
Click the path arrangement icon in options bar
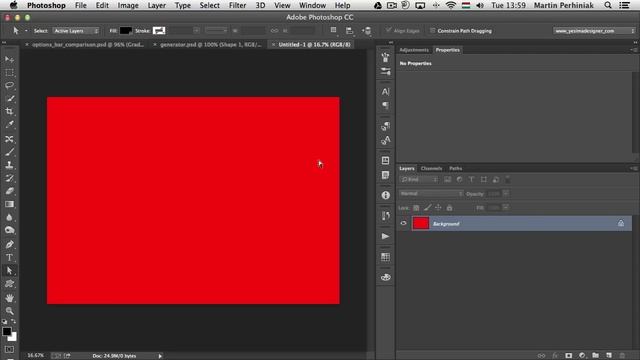(x=367, y=31)
